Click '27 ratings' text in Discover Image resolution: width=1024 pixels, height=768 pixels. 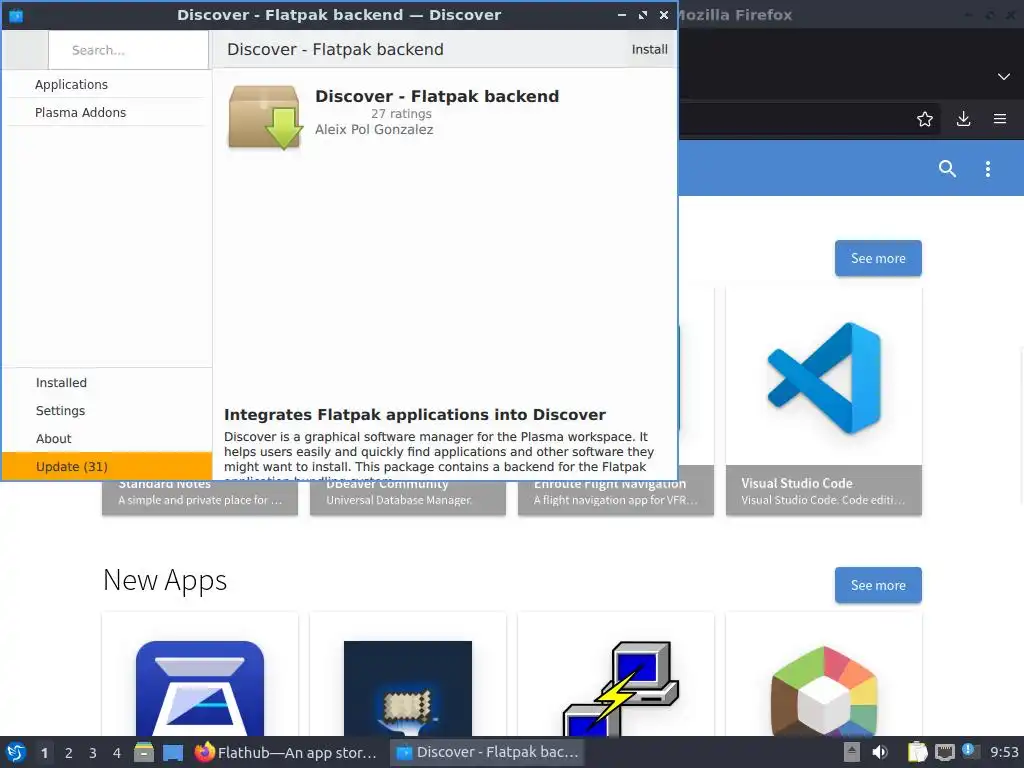click(x=401, y=114)
